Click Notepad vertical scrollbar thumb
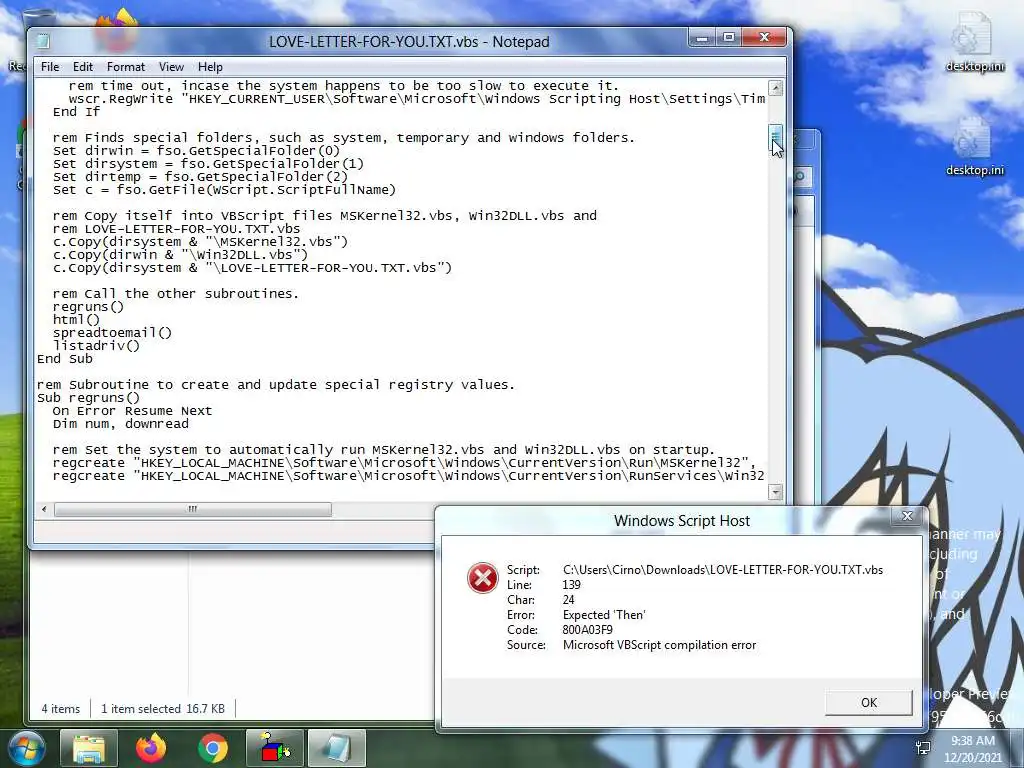The image size is (1024, 768). coord(775,138)
